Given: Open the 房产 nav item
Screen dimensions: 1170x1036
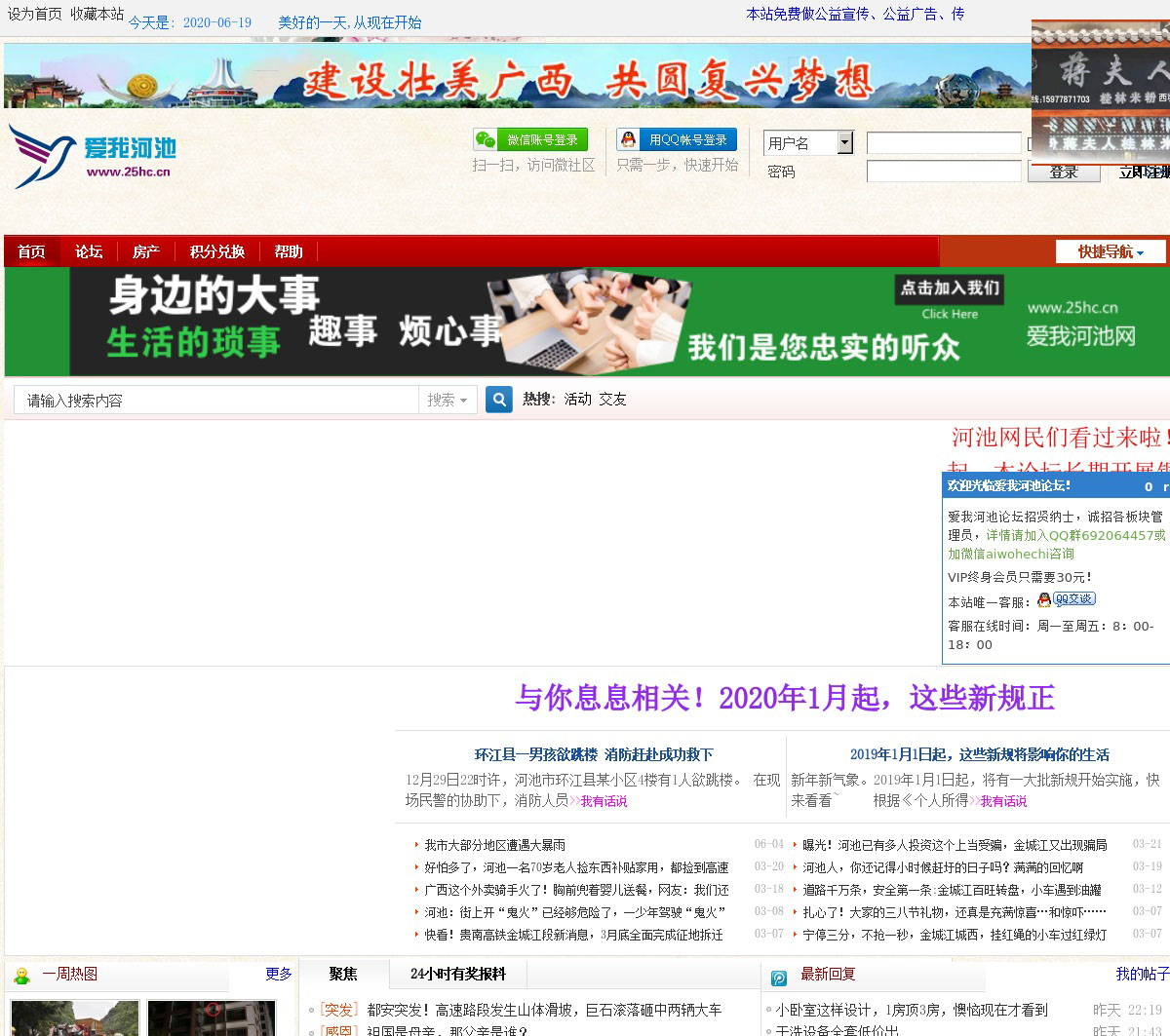Looking at the screenshot, I should coord(146,251).
